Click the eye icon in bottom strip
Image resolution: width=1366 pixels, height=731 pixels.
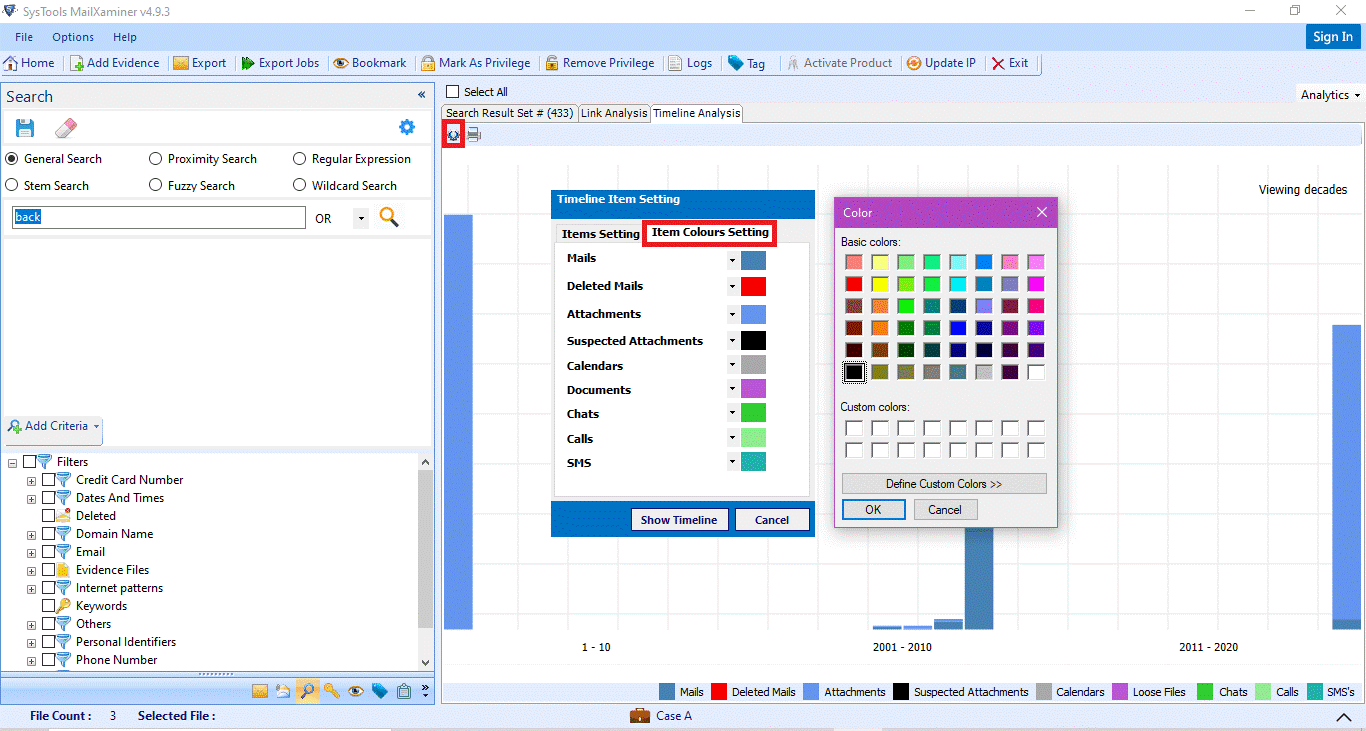tap(355, 691)
